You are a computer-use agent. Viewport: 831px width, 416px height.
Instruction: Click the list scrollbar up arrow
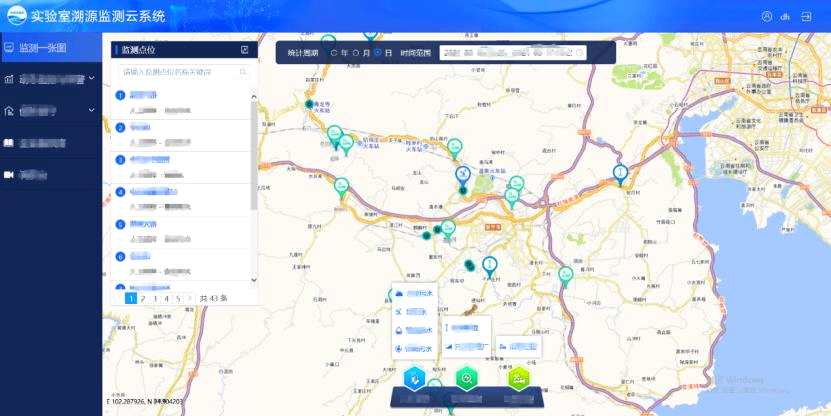point(253,97)
